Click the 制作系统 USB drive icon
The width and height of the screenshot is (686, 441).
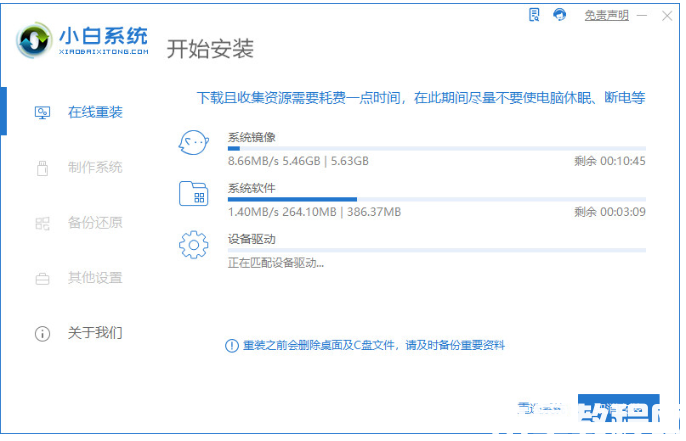click(x=42, y=168)
